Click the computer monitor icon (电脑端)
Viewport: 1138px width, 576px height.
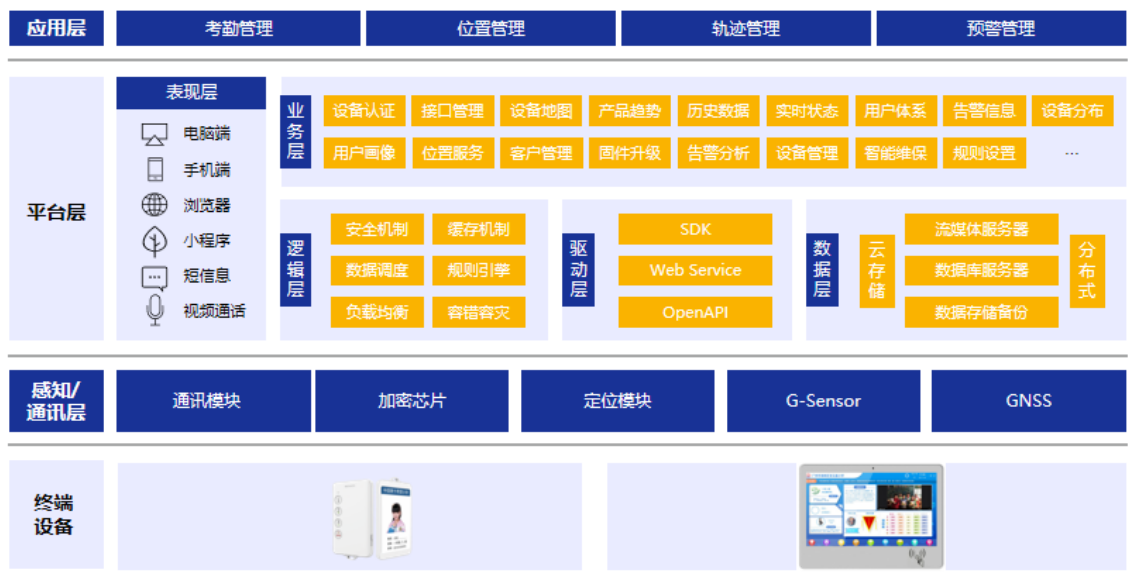154,134
